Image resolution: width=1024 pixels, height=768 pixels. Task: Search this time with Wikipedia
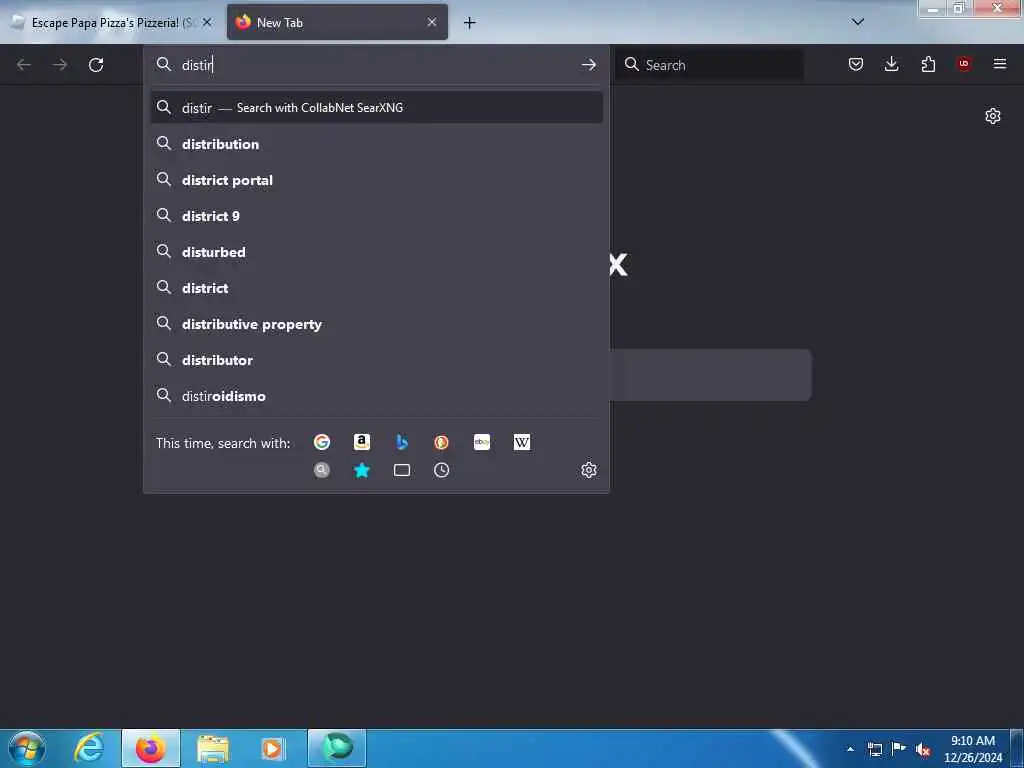[522, 442]
